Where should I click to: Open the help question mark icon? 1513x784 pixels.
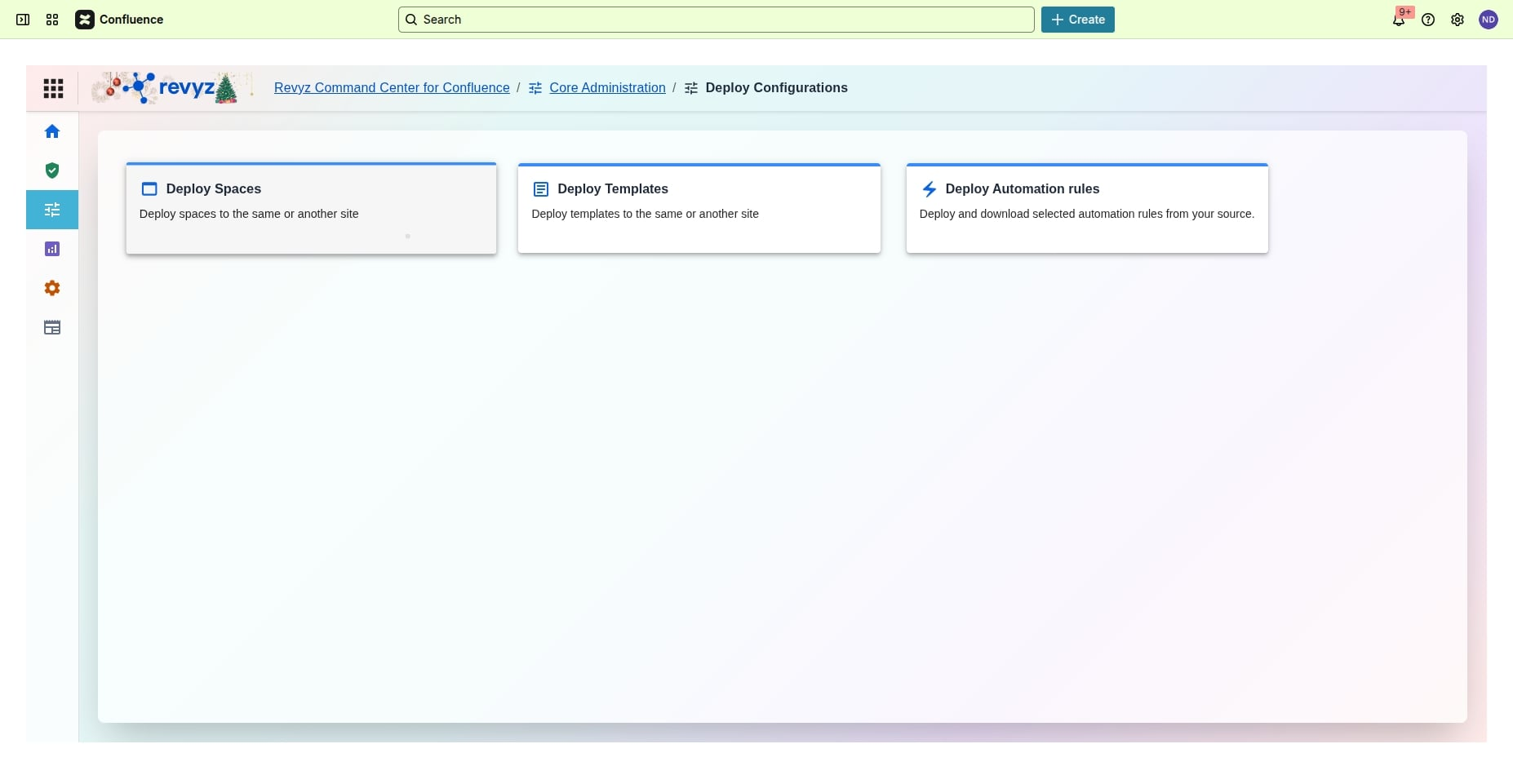click(1428, 20)
